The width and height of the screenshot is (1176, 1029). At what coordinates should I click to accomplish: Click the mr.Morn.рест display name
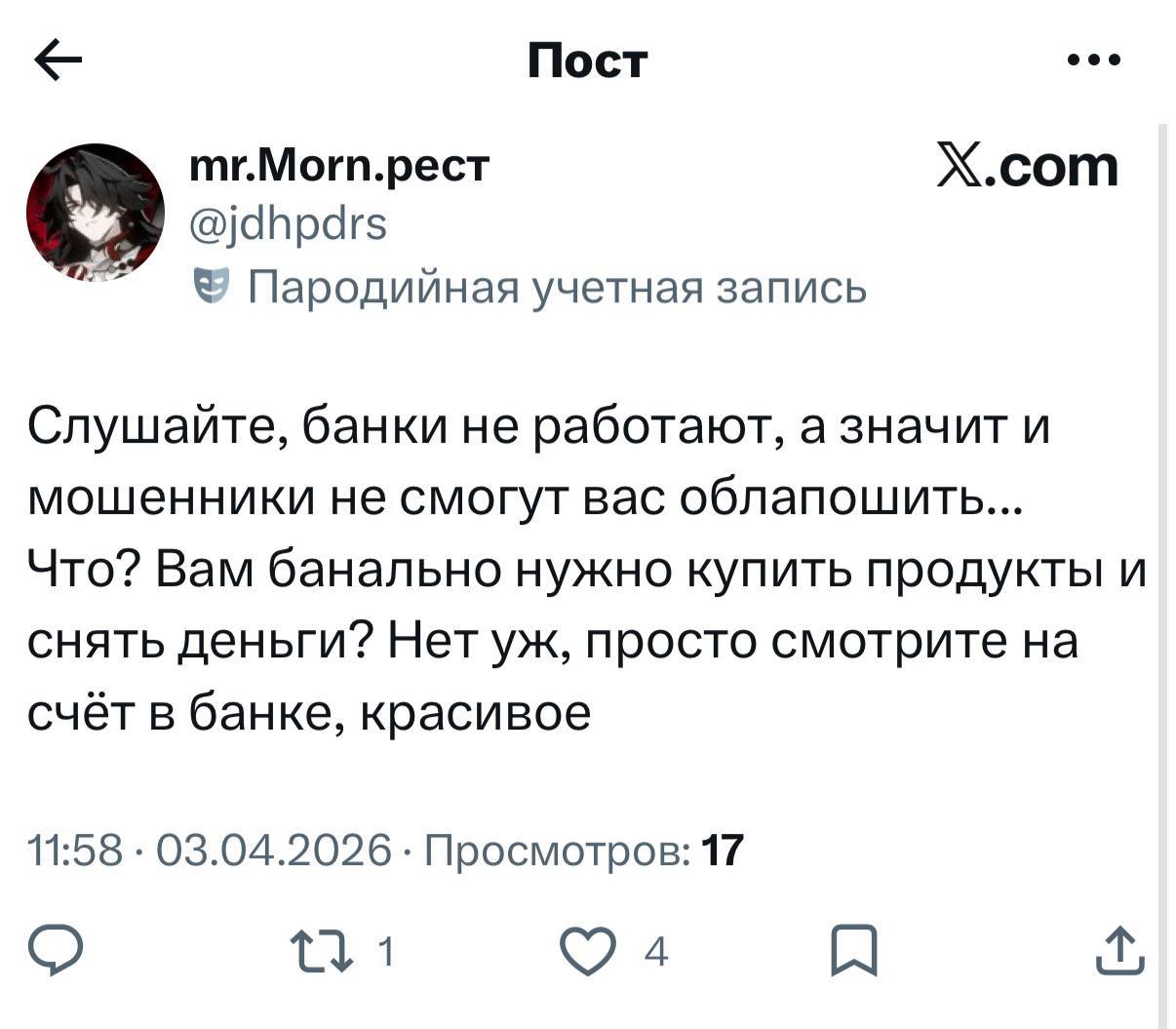pos(341,168)
